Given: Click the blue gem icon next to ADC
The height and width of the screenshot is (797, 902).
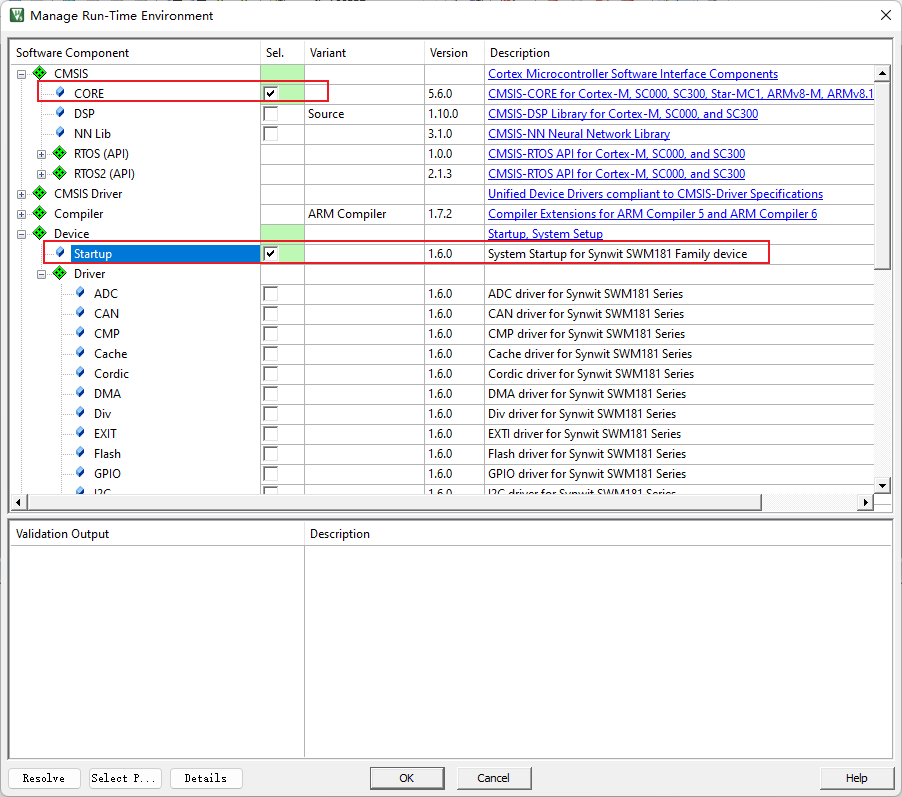Looking at the screenshot, I should [80, 294].
